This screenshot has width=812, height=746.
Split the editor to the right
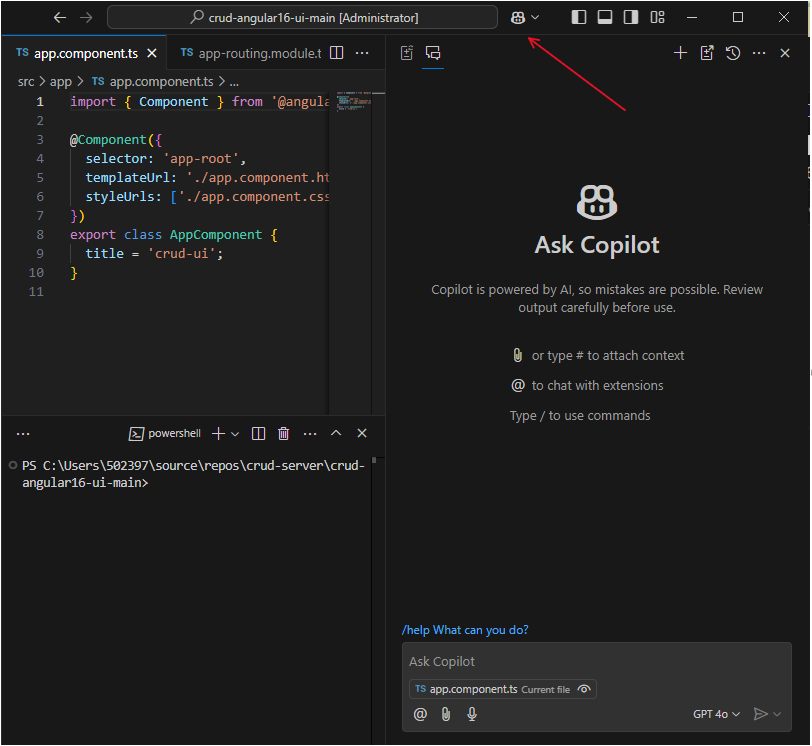click(337, 53)
